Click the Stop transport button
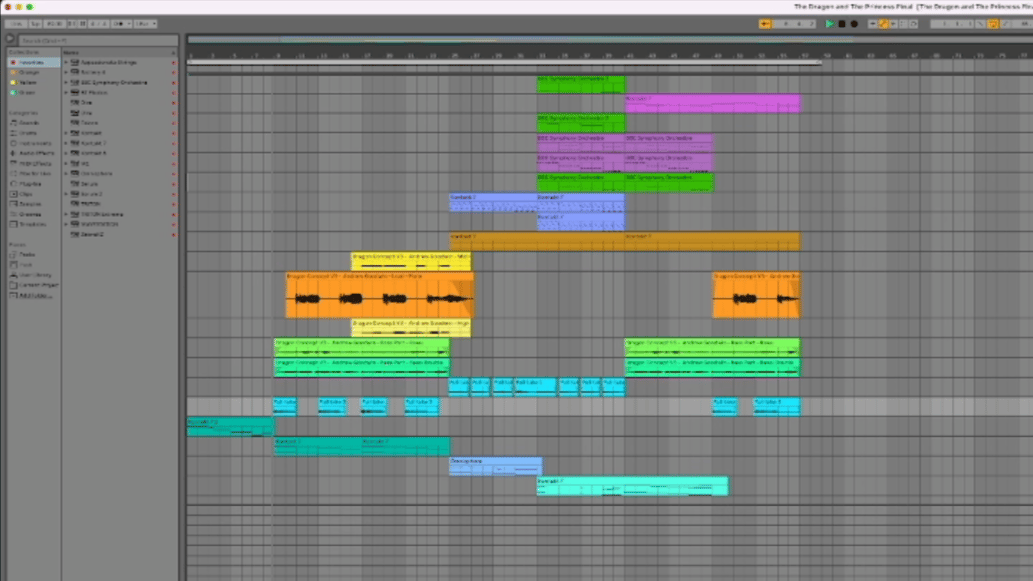 842,23
